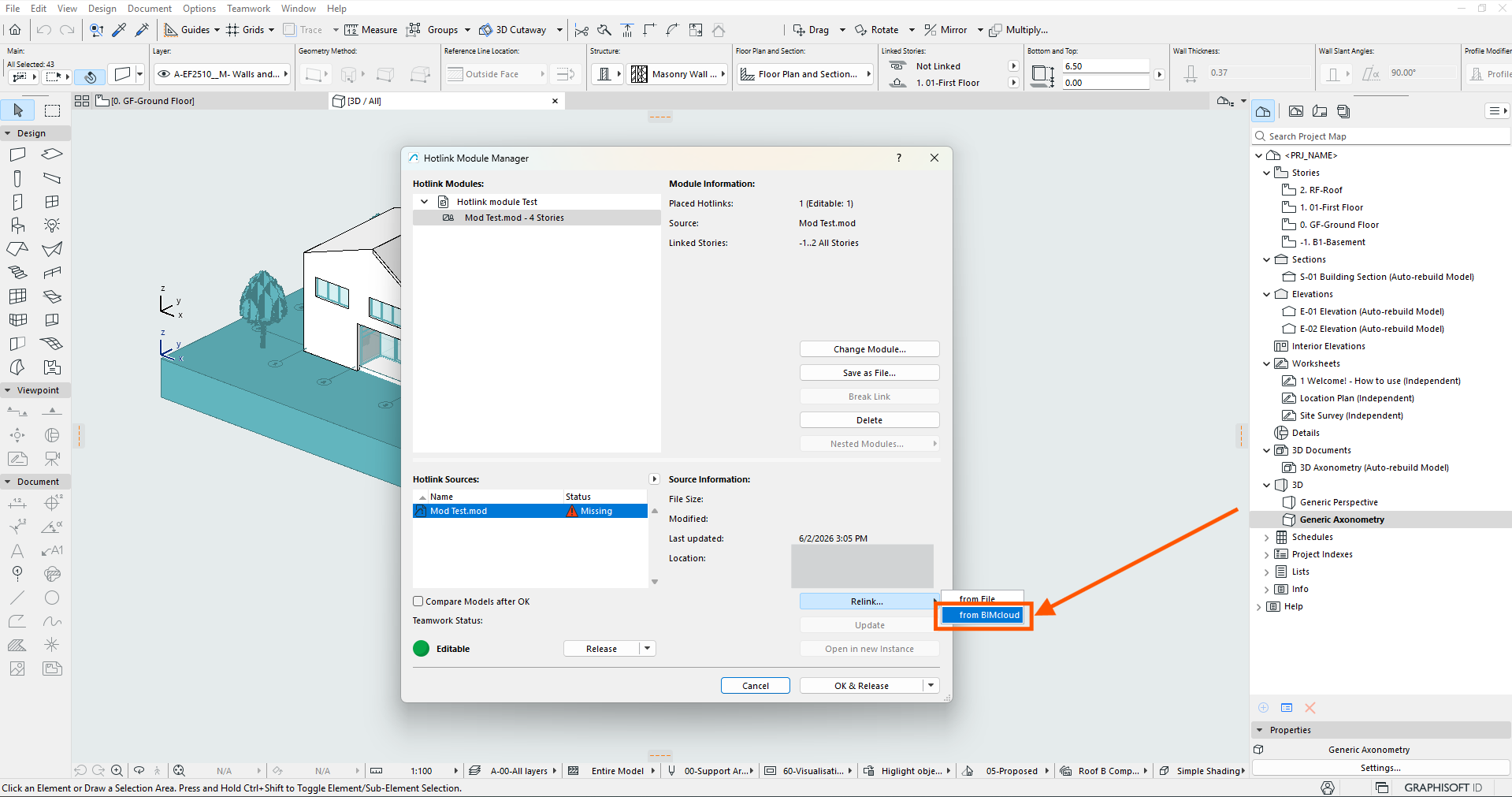This screenshot has height=797, width=1512.
Task: Collapse the Hotlink module Test tree node
Action: (424, 202)
